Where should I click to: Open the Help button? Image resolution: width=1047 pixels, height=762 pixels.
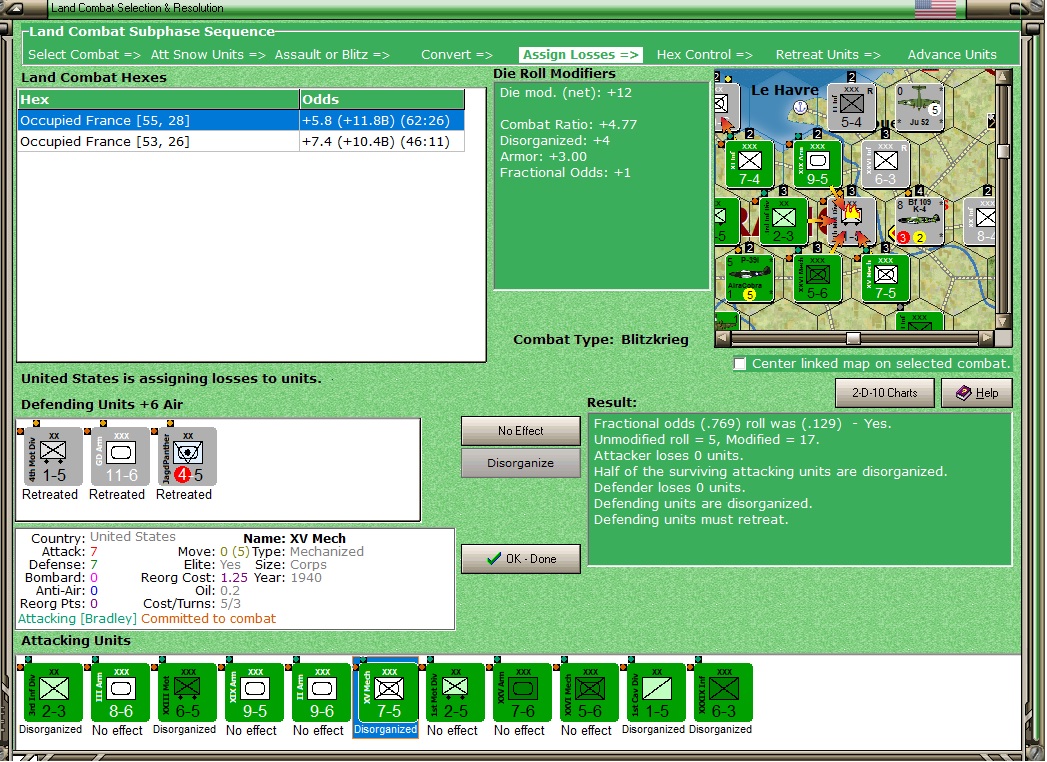977,393
